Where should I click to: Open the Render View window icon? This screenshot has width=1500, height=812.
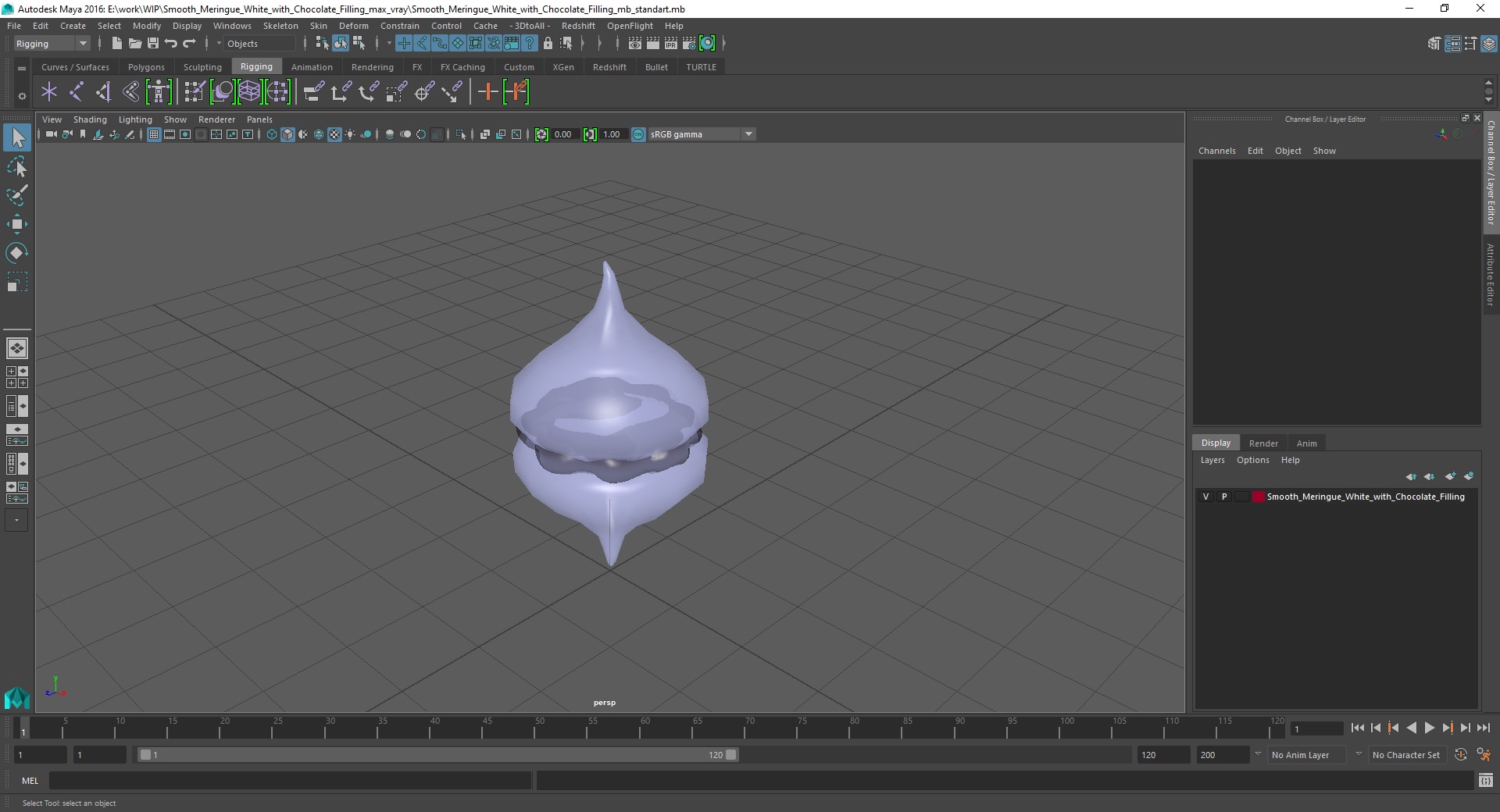pos(635,44)
